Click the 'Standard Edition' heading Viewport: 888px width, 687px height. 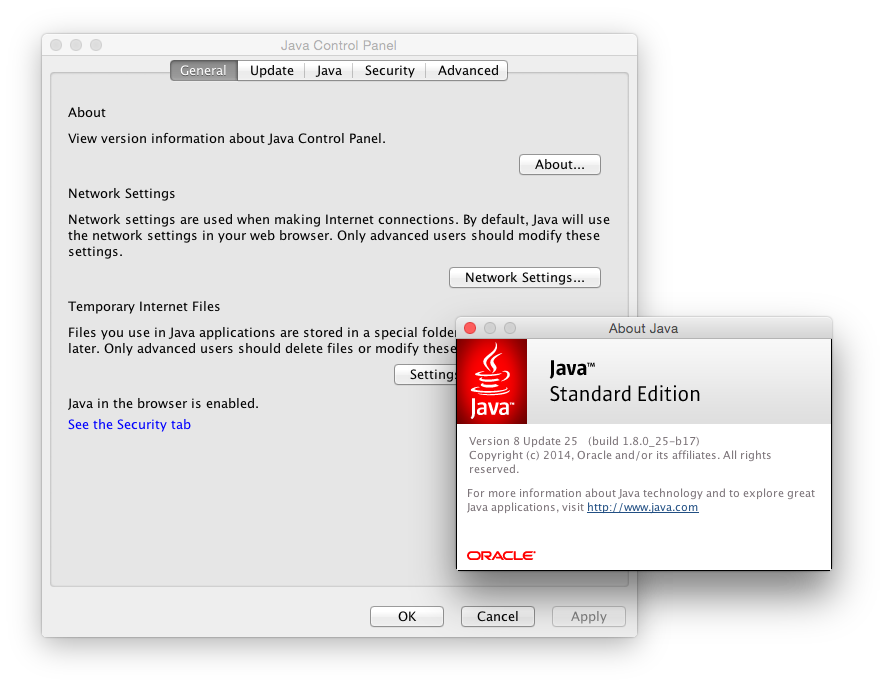[625, 394]
